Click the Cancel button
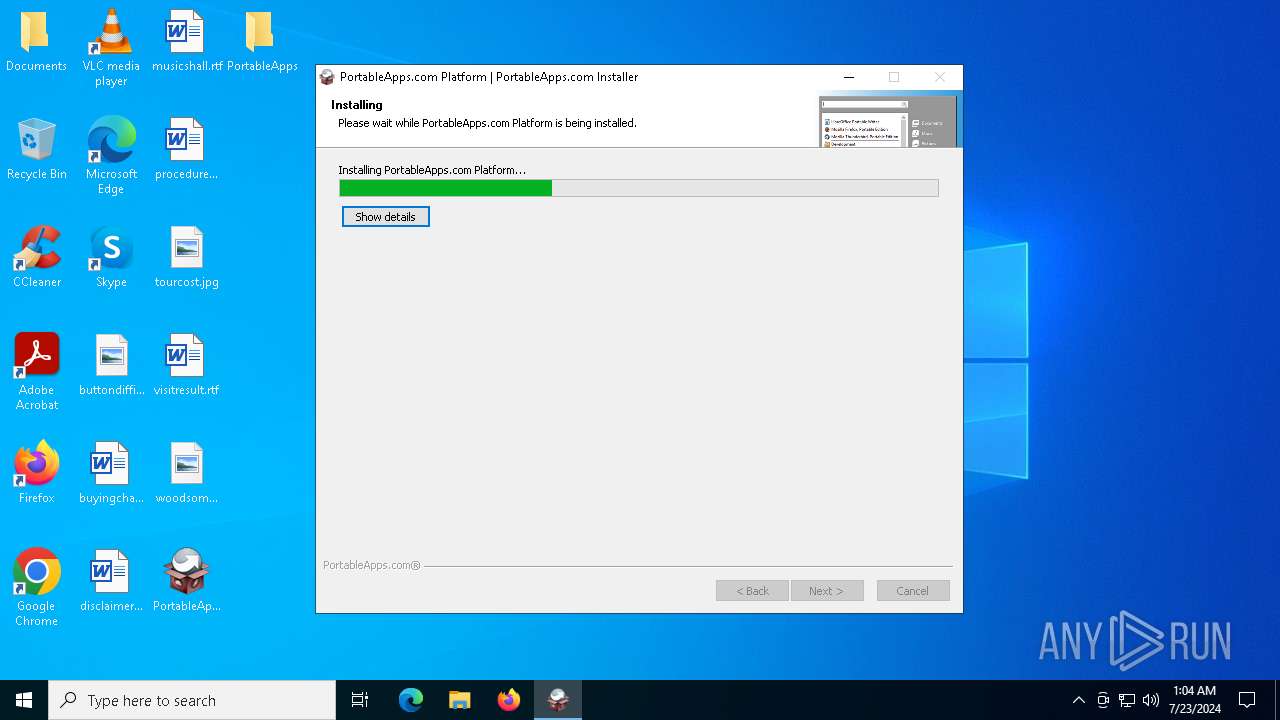The height and width of the screenshot is (720, 1280). 912,591
